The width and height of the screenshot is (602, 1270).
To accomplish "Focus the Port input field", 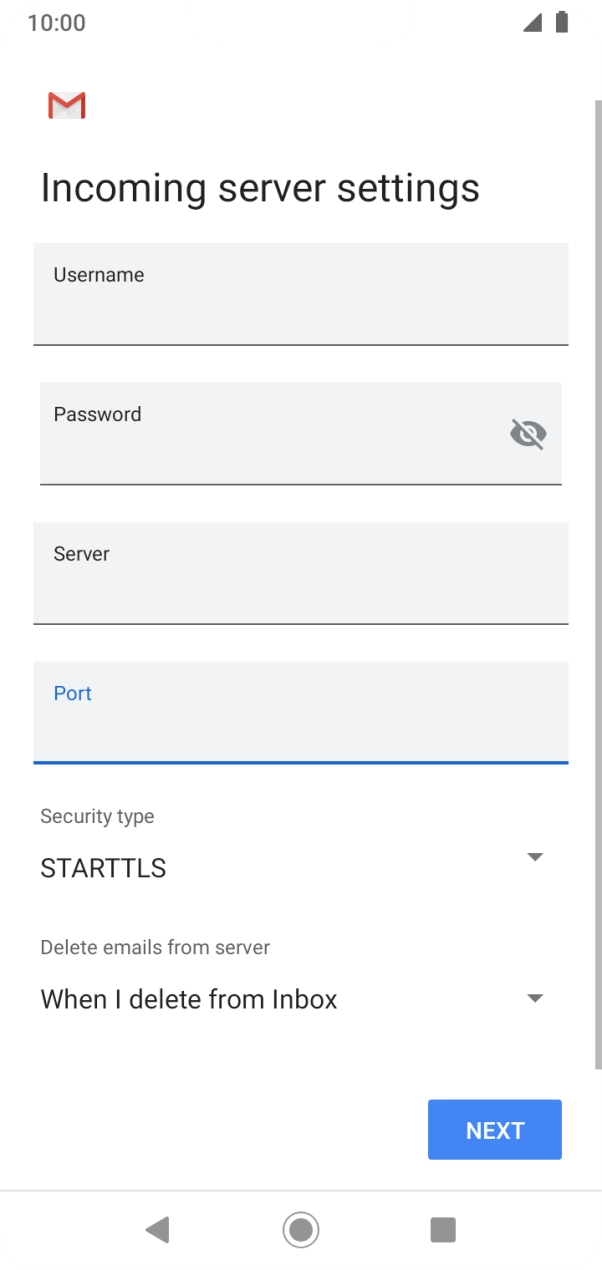I will [300, 712].
